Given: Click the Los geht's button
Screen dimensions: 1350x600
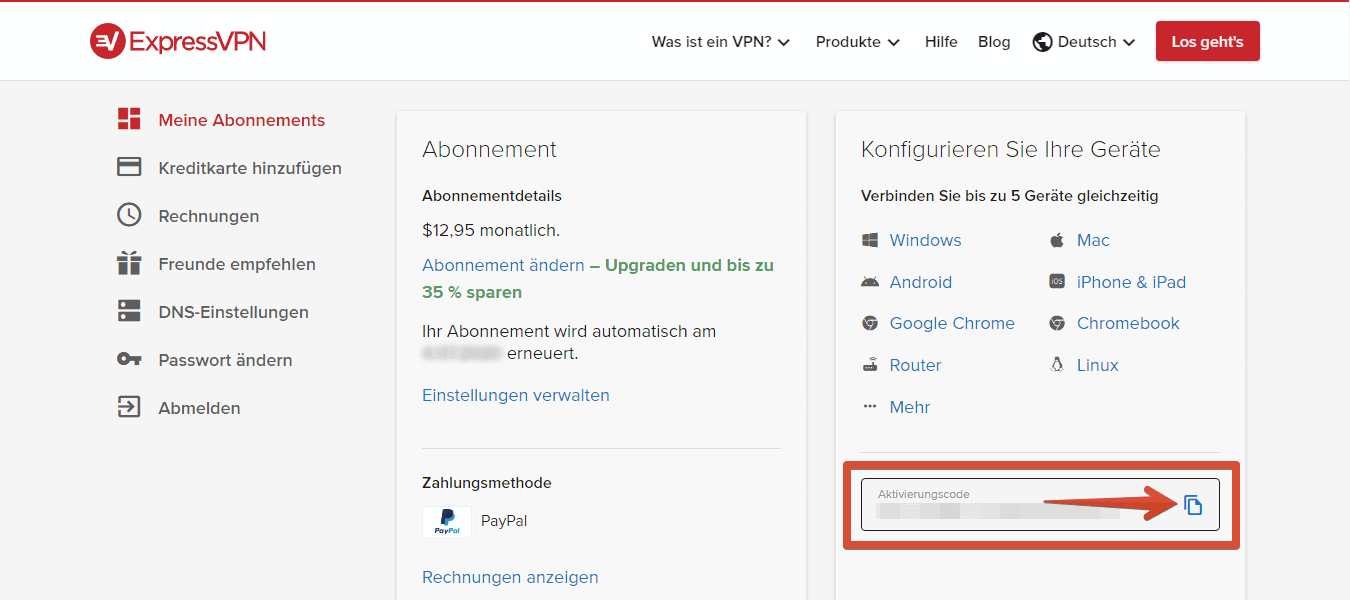Looking at the screenshot, I should pos(1208,42).
